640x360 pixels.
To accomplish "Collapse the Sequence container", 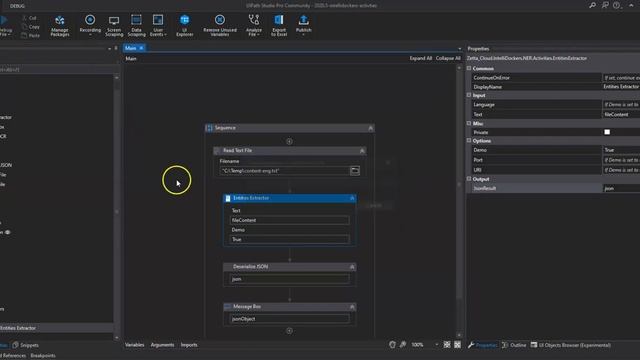I will point(371,128).
